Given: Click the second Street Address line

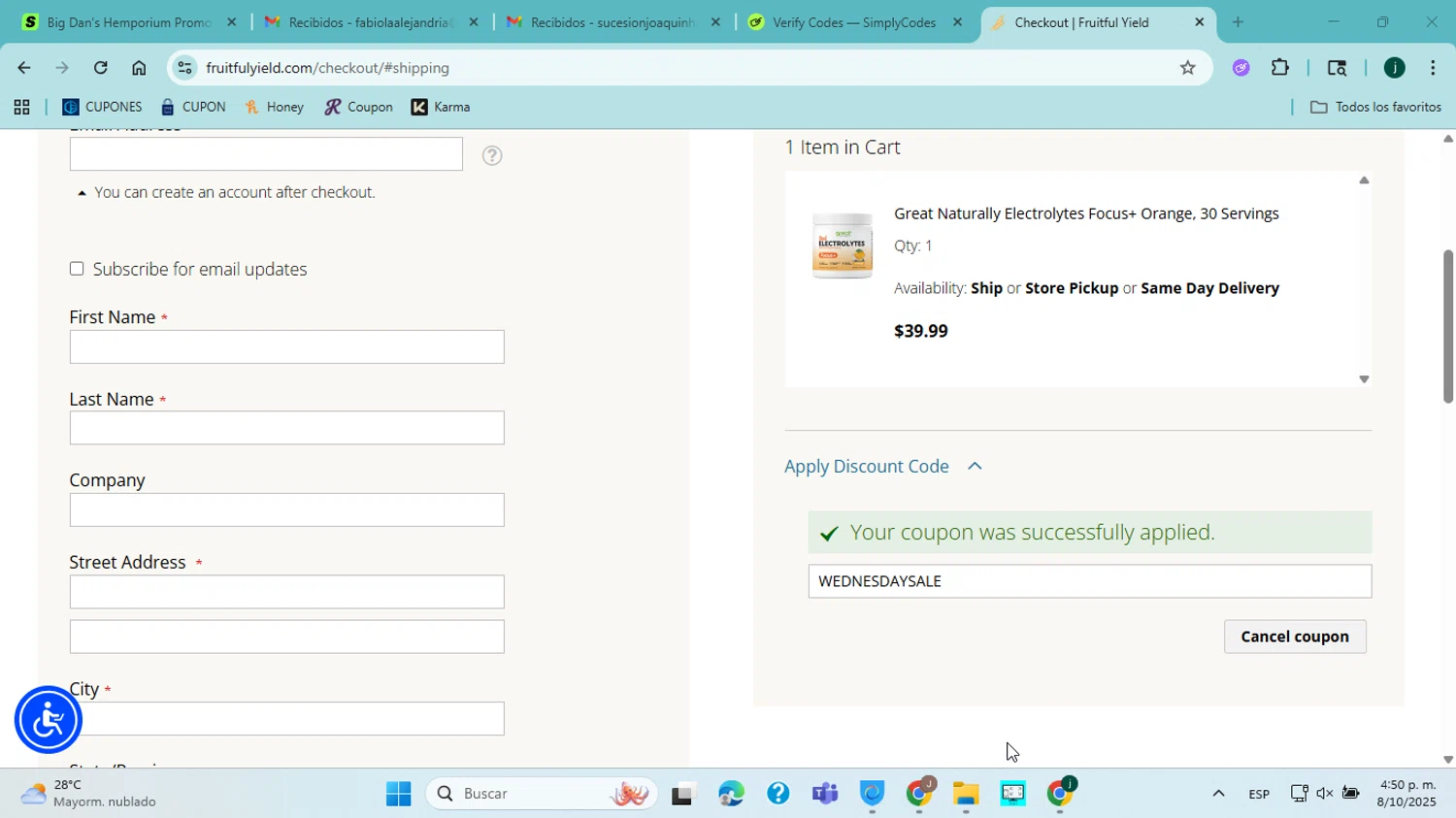Looking at the screenshot, I should coord(286,637).
